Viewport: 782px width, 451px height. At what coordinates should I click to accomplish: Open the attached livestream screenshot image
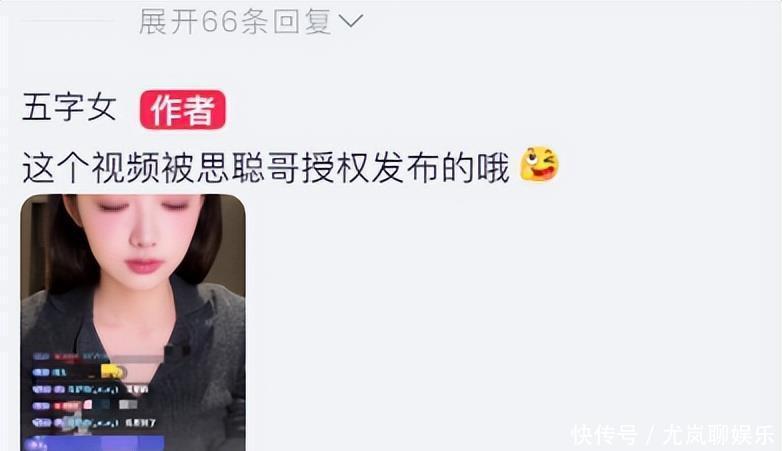pyautogui.click(x=133, y=322)
